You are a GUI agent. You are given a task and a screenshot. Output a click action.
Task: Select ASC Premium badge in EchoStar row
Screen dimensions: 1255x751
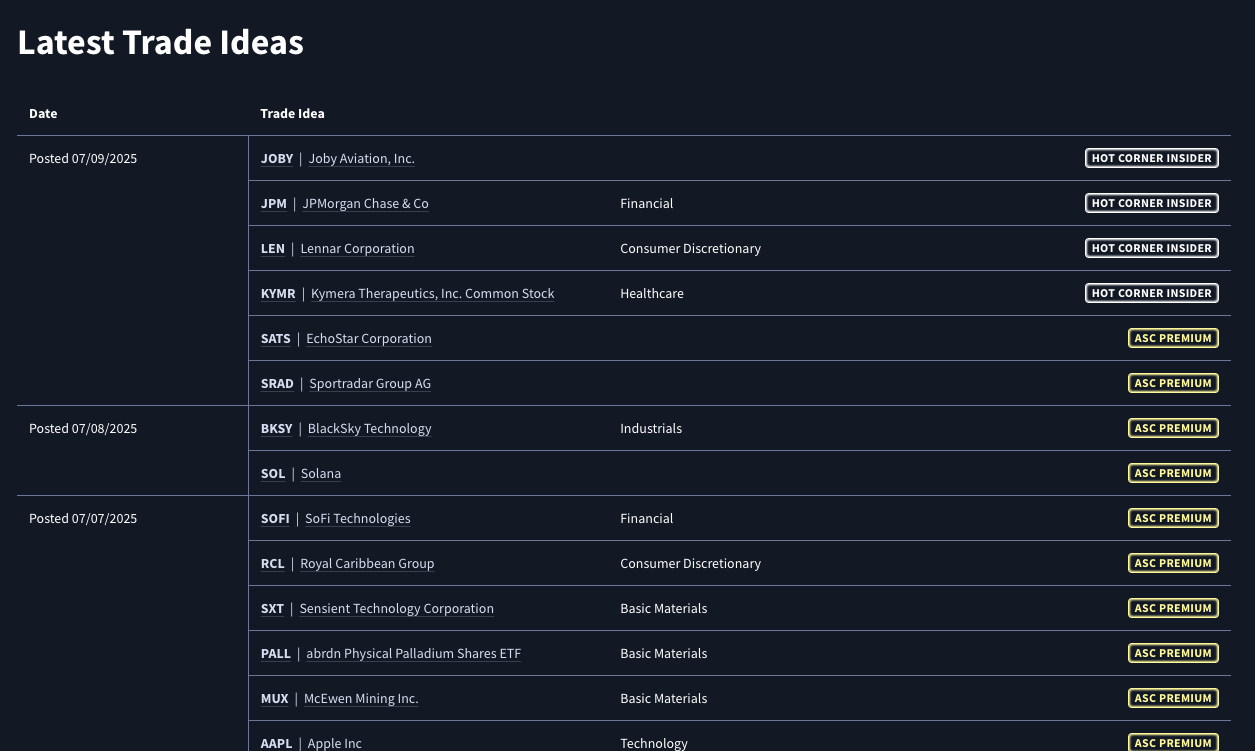pos(1173,338)
